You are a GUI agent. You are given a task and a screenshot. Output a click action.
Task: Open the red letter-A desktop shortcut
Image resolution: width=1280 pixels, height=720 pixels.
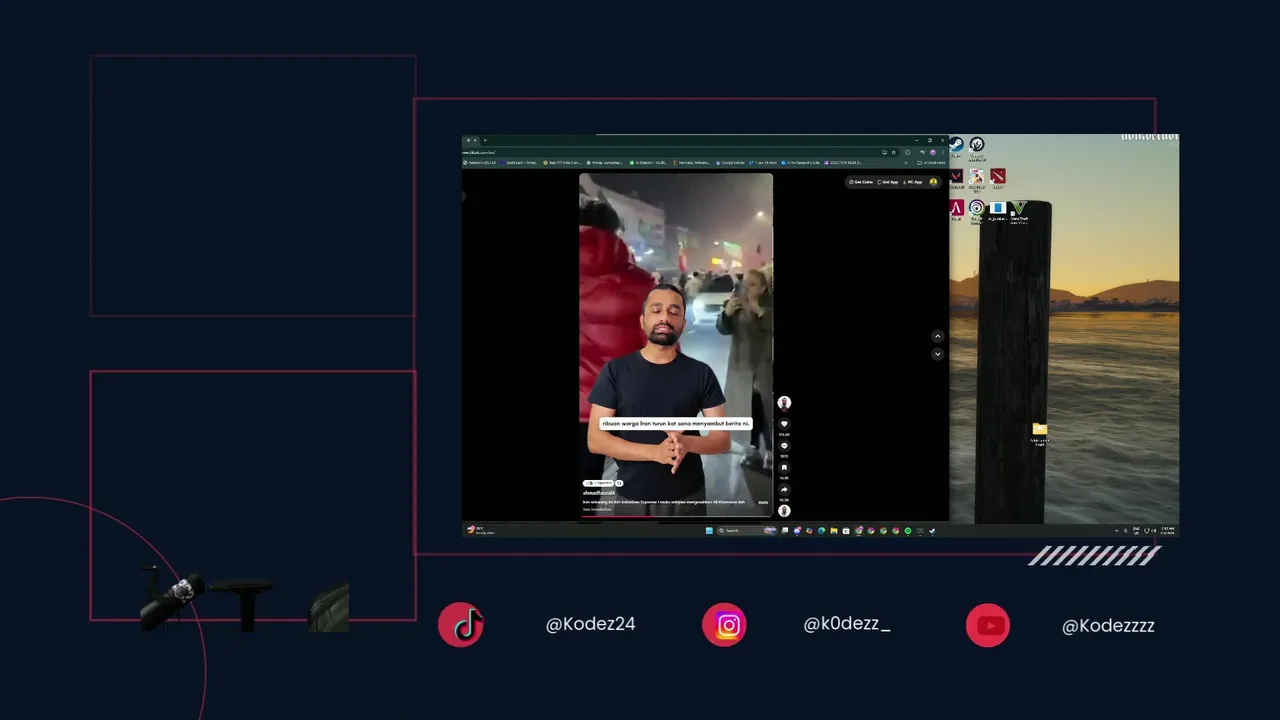957,209
